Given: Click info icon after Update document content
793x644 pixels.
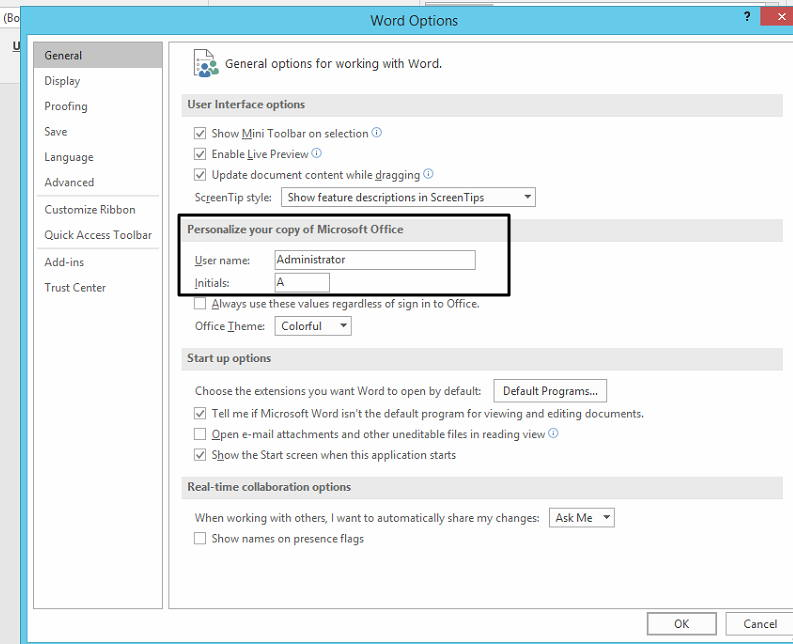Looking at the screenshot, I should (428, 174).
